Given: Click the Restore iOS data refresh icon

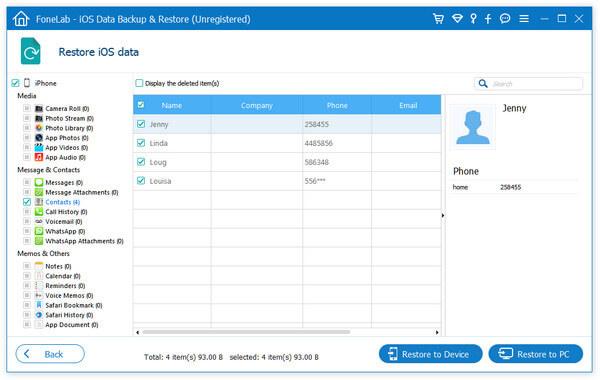Looking at the screenshot, I should (x=31, y=51).
